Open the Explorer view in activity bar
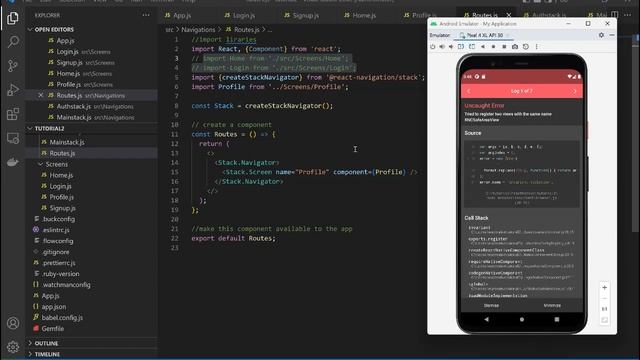The height and width of the screenshot is (360, 640). coord(13,18)
